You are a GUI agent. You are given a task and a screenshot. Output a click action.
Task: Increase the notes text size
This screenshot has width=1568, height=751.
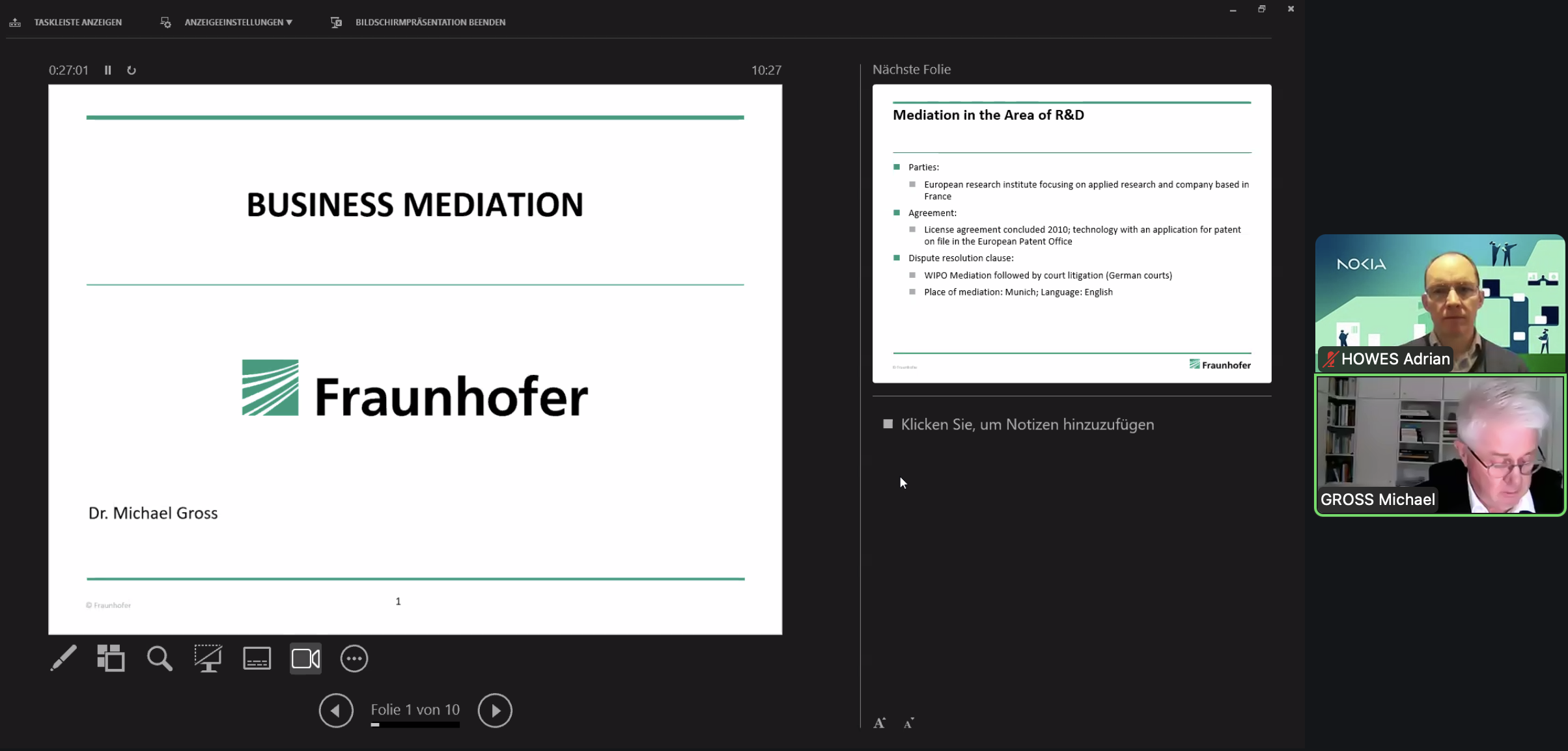pyautogui.click(x=880, y=723)
